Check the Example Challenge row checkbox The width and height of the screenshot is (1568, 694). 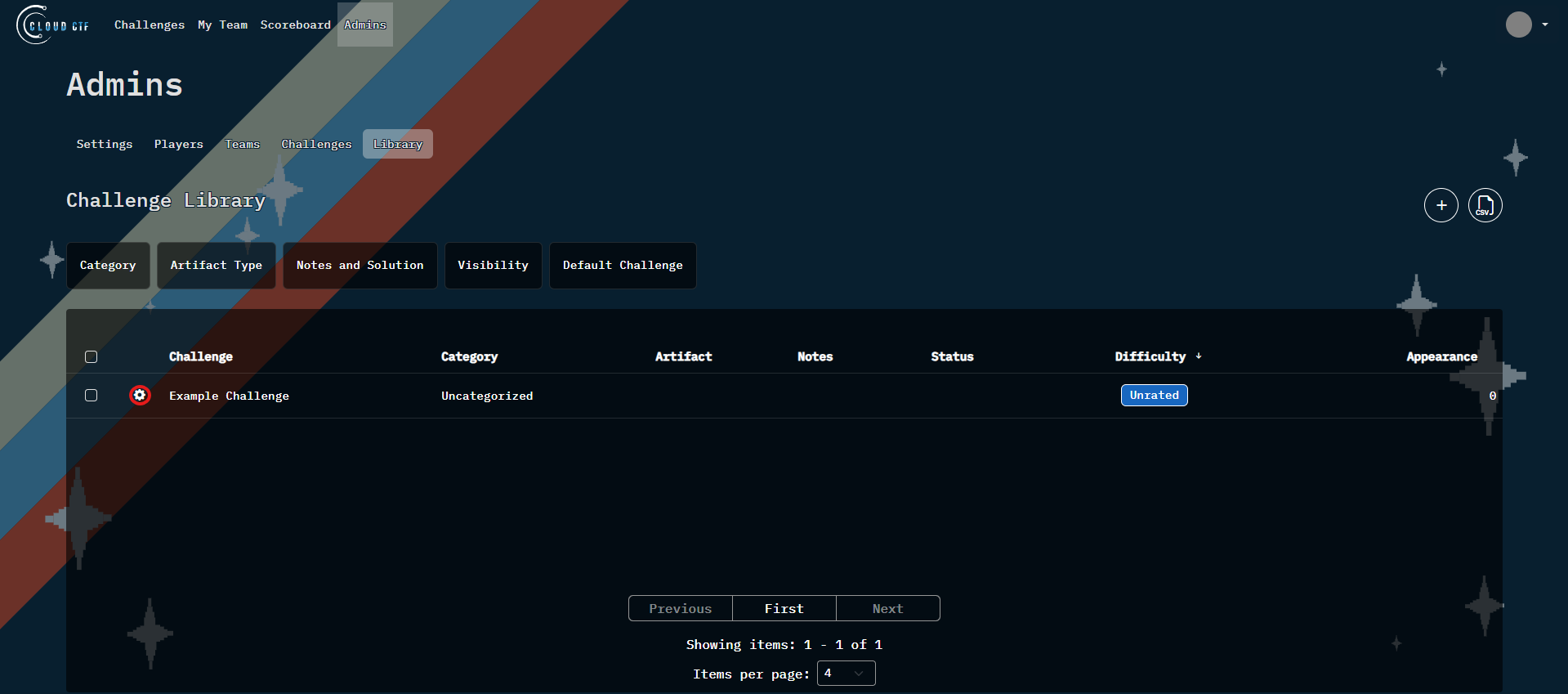tap(91, 396)
